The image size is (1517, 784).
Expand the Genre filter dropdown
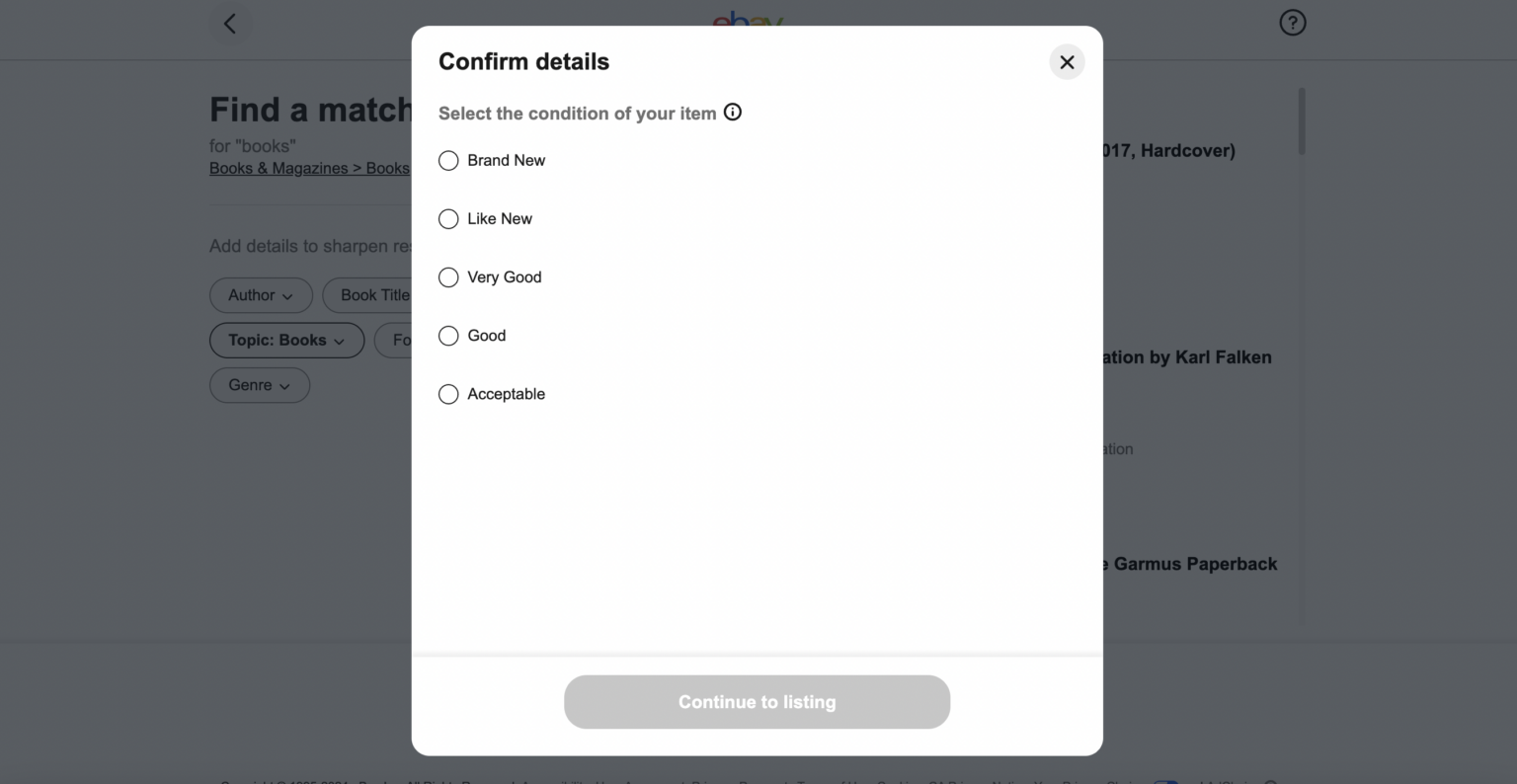pyautogui.click(x=260, y=385)
